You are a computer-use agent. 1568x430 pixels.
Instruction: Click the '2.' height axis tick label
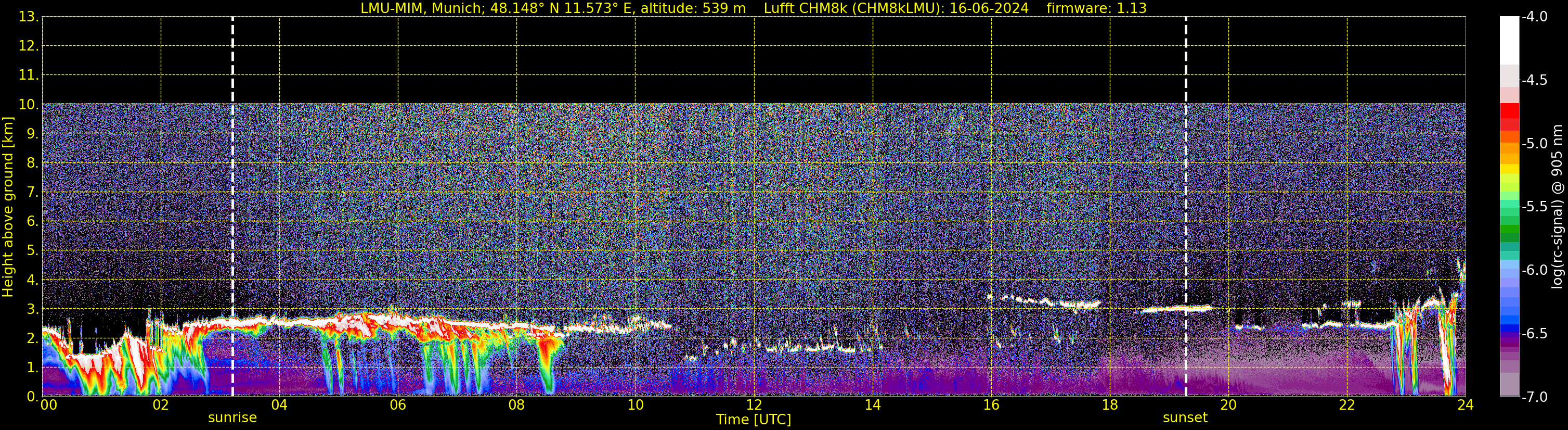click(32, 339)
